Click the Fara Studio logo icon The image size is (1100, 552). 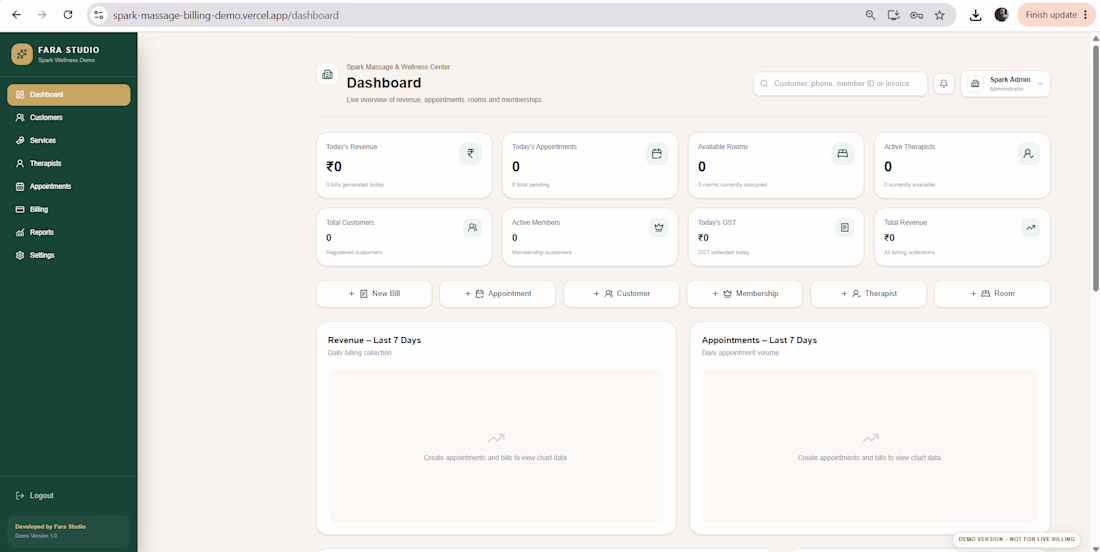(22, 54)
